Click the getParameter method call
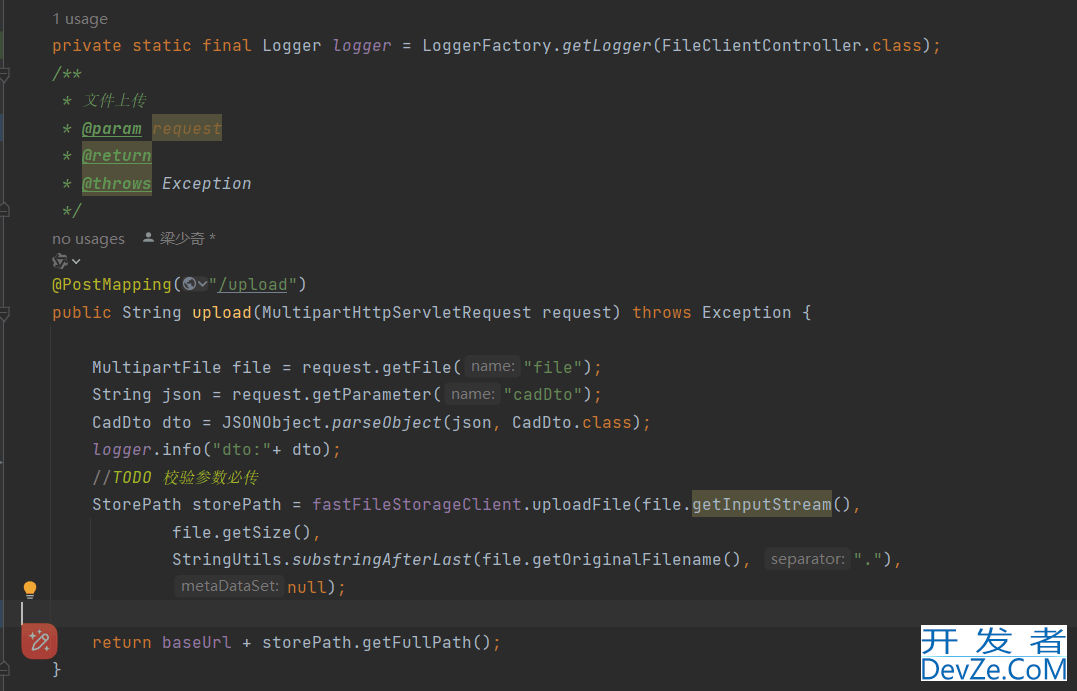1077x691 pixels. tap(372, 394)
